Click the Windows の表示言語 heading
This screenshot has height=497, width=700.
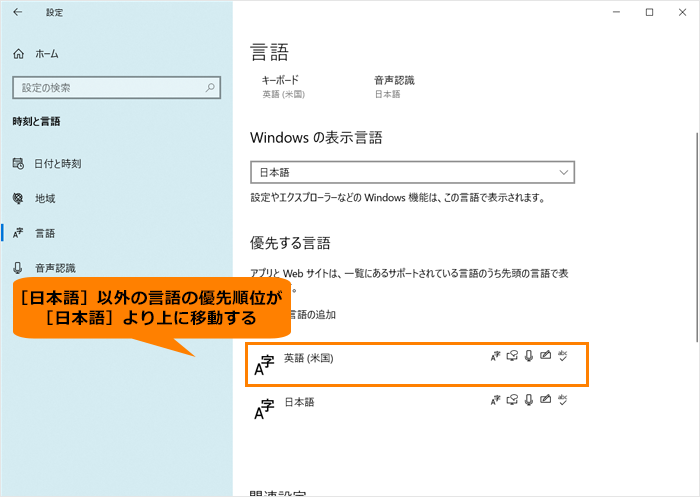[316, 138]
